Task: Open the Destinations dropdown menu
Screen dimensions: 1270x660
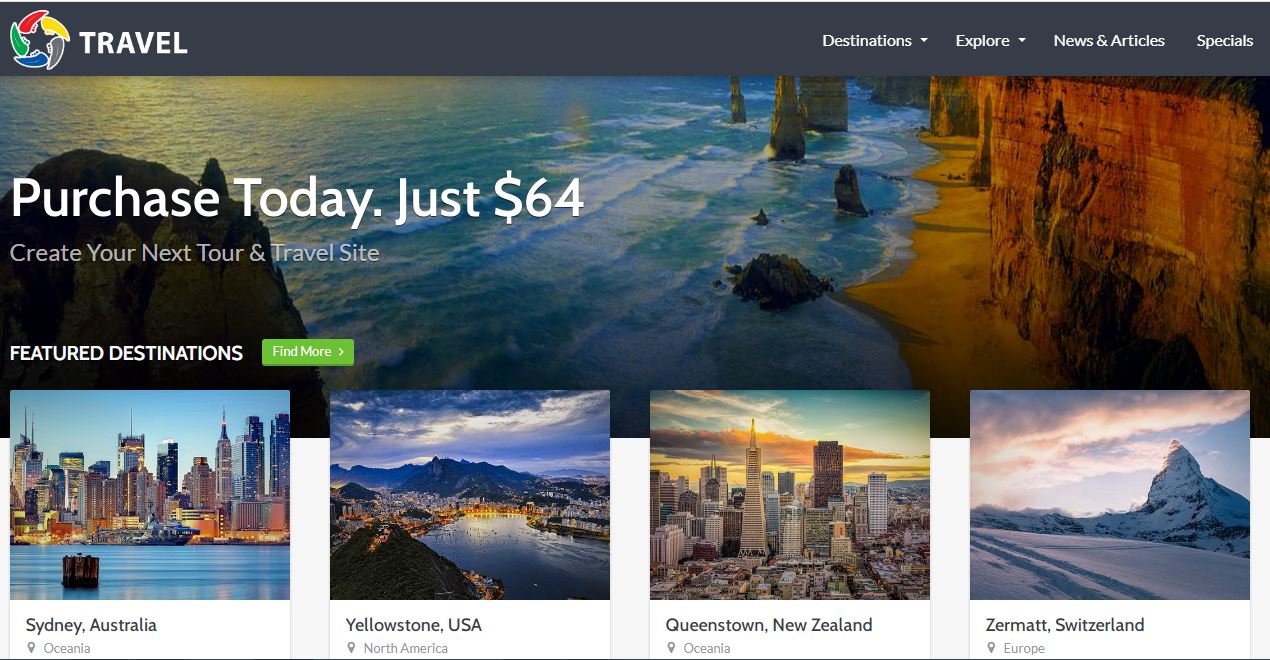Action: [x=875, y=41]
